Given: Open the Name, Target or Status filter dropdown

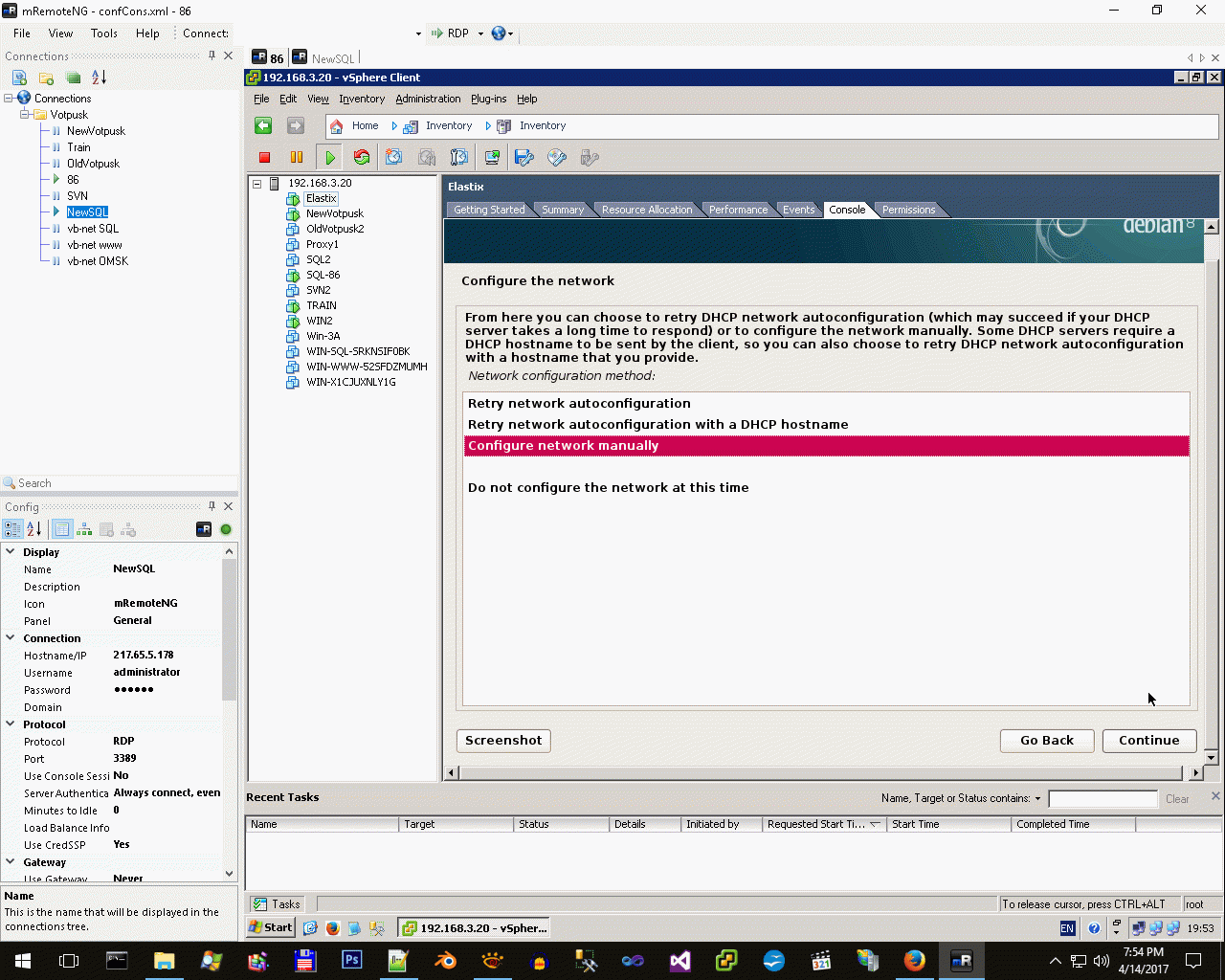Looking at the screenshot, I should point(1037,798).
